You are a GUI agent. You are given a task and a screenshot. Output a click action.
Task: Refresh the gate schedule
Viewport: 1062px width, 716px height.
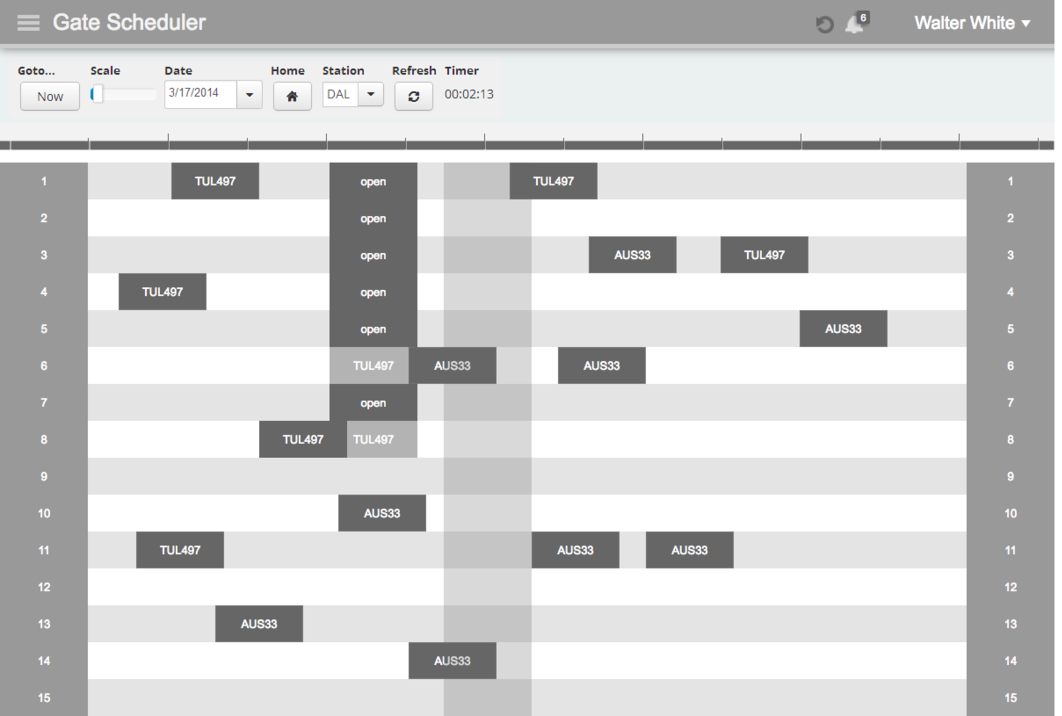click(413, 96)
